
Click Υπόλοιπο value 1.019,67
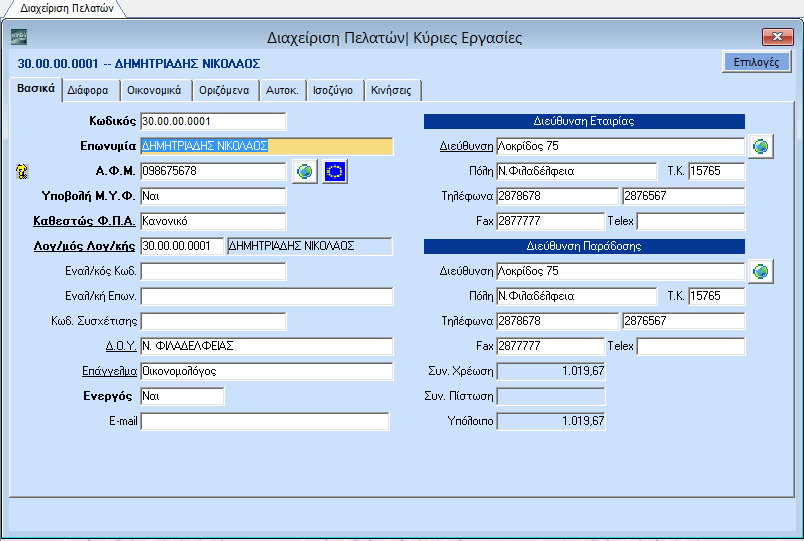point(551,422)
